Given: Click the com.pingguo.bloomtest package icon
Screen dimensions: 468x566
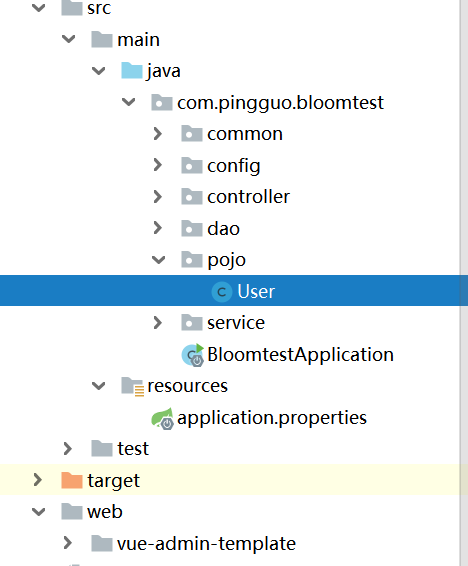Looking at the screenshot, I should point(162,102).
